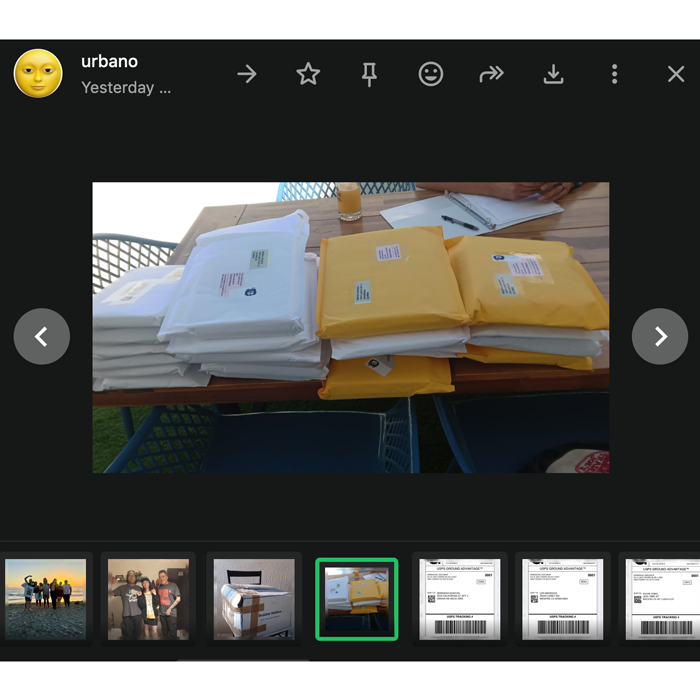Select the highlighted packages thumbnail
Screen dimensions: 700x700
[x=357, y=598]
